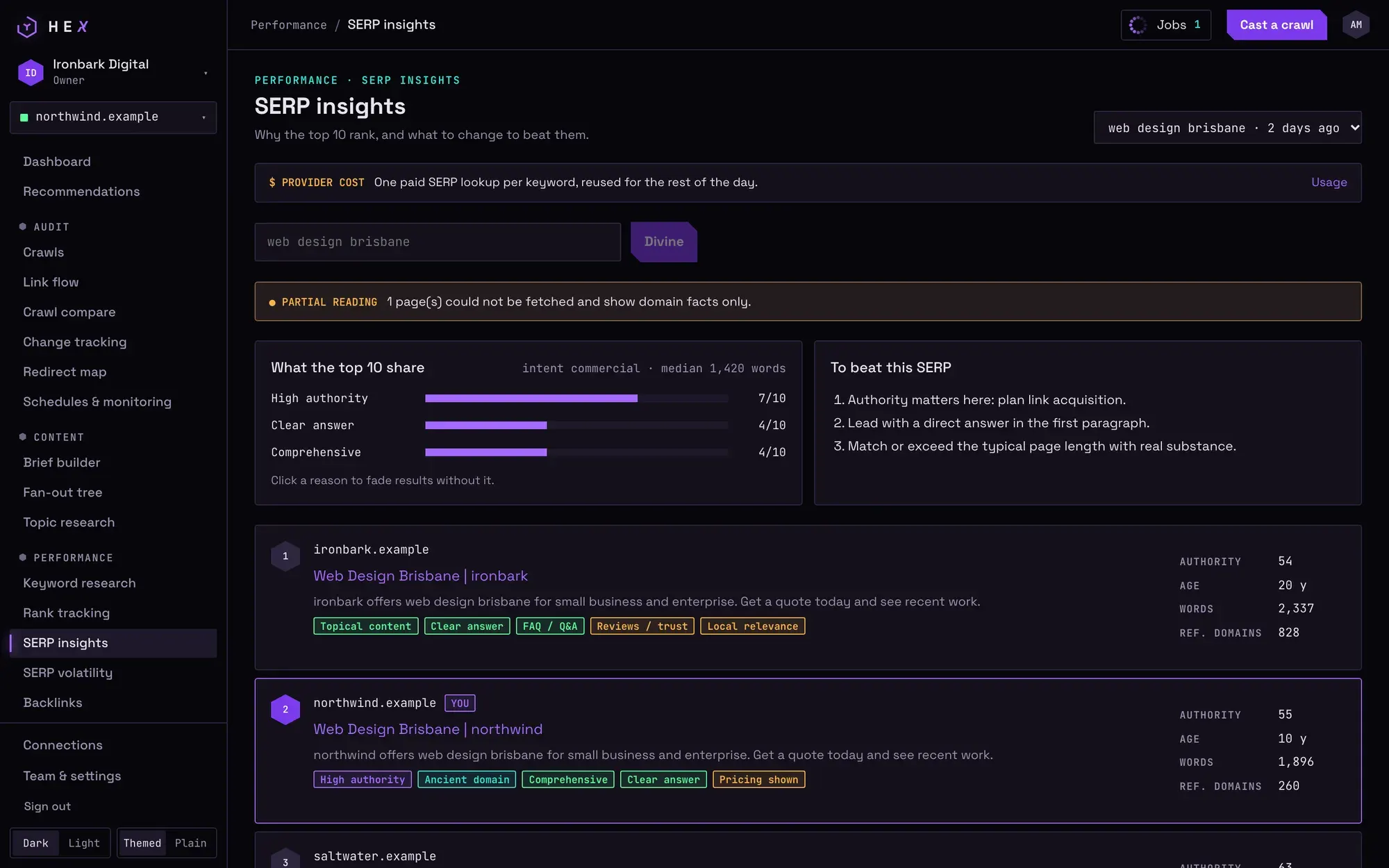Click the Clear answer progress bar
This screenshot has width=1389, height=868.
pos(576,426)
